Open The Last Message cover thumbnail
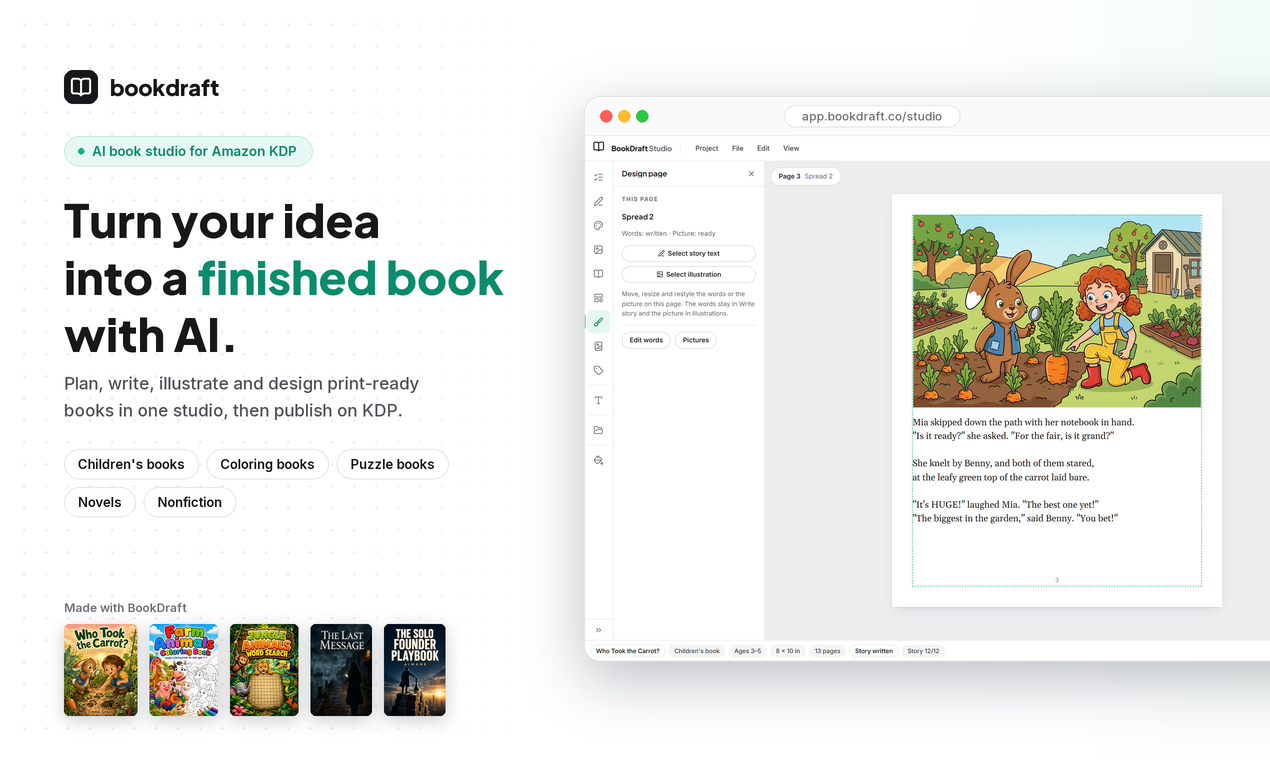This screenshot has height=760, width=1270. point(341,670)
